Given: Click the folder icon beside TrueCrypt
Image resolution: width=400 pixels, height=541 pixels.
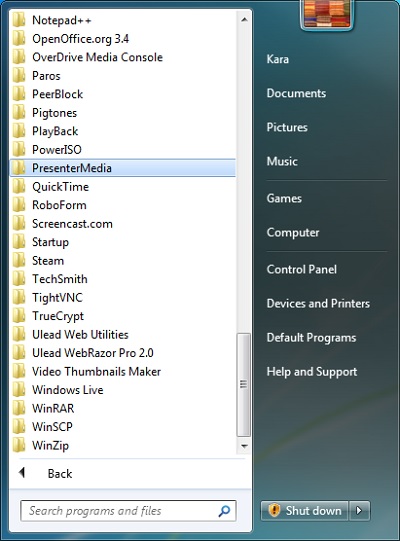Looking at the screenshot, I should click(19, 316).
